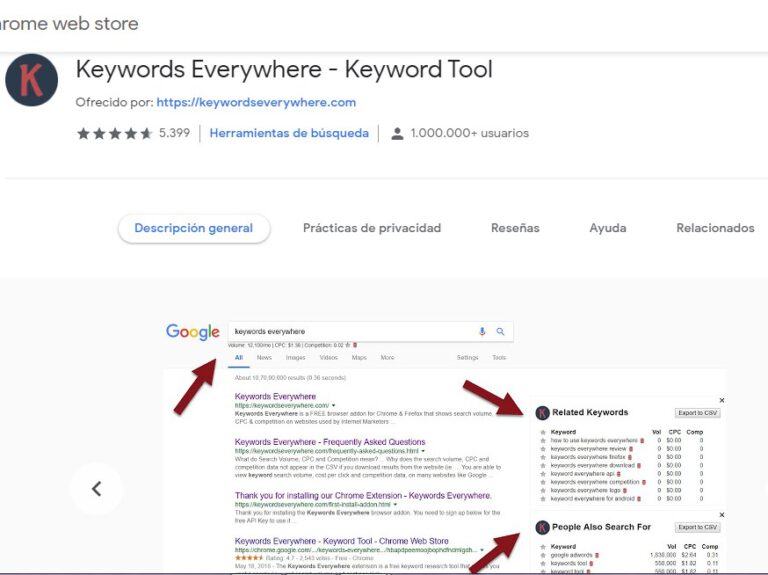Click the Keywords Everywhere K logo icon
This screenshot has width=768, height=575.
[x=31, y=80]
